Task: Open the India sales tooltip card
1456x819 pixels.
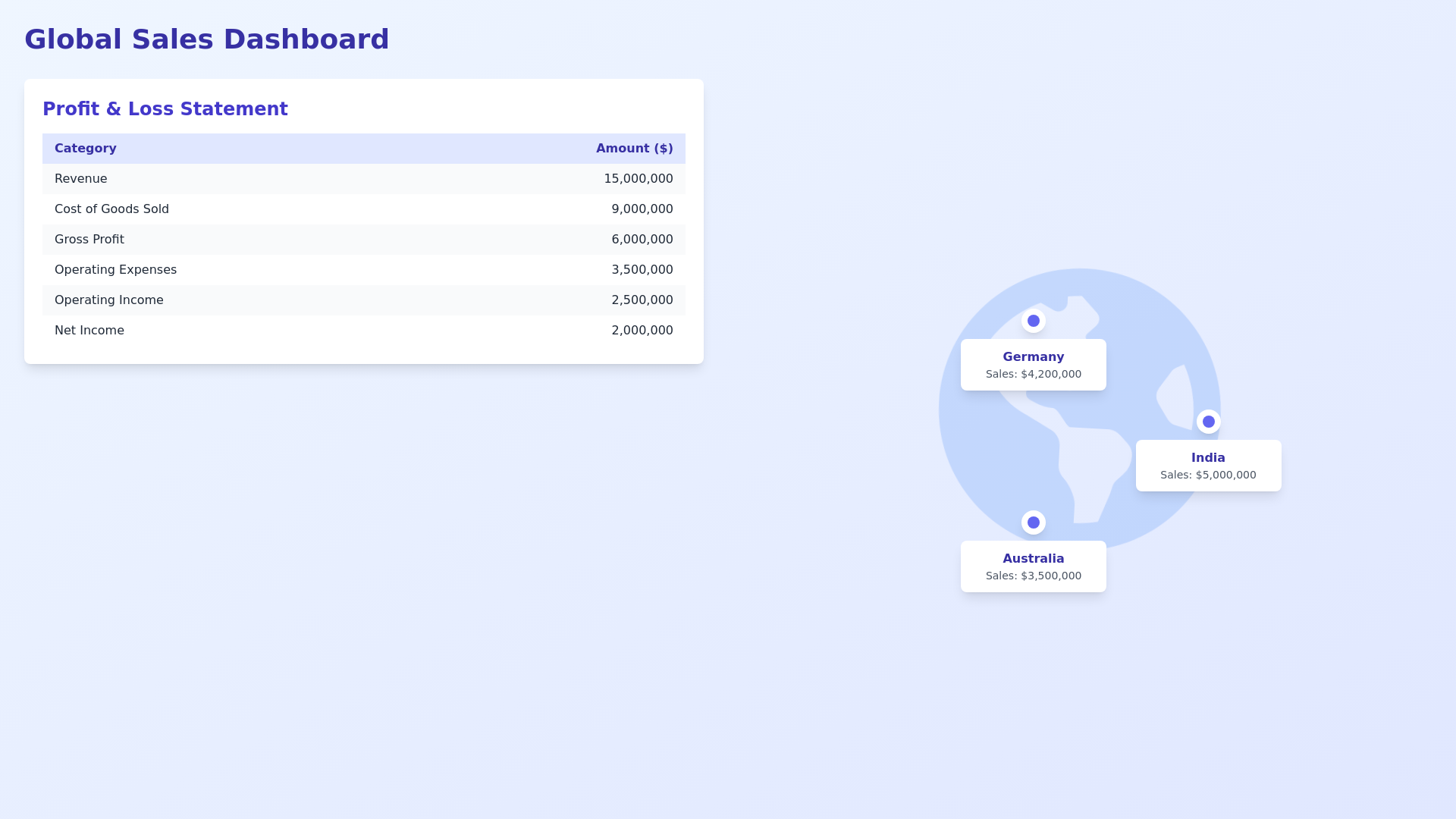Action: [x=1208, y=465]
